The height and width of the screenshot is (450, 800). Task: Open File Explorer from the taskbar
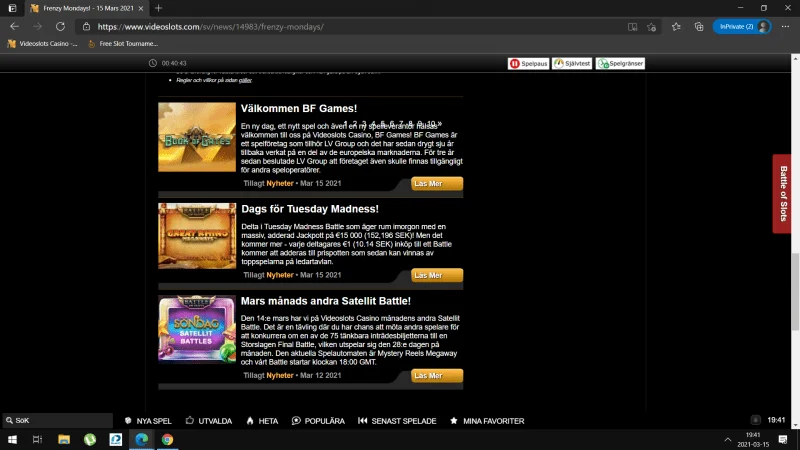[64, 439]
